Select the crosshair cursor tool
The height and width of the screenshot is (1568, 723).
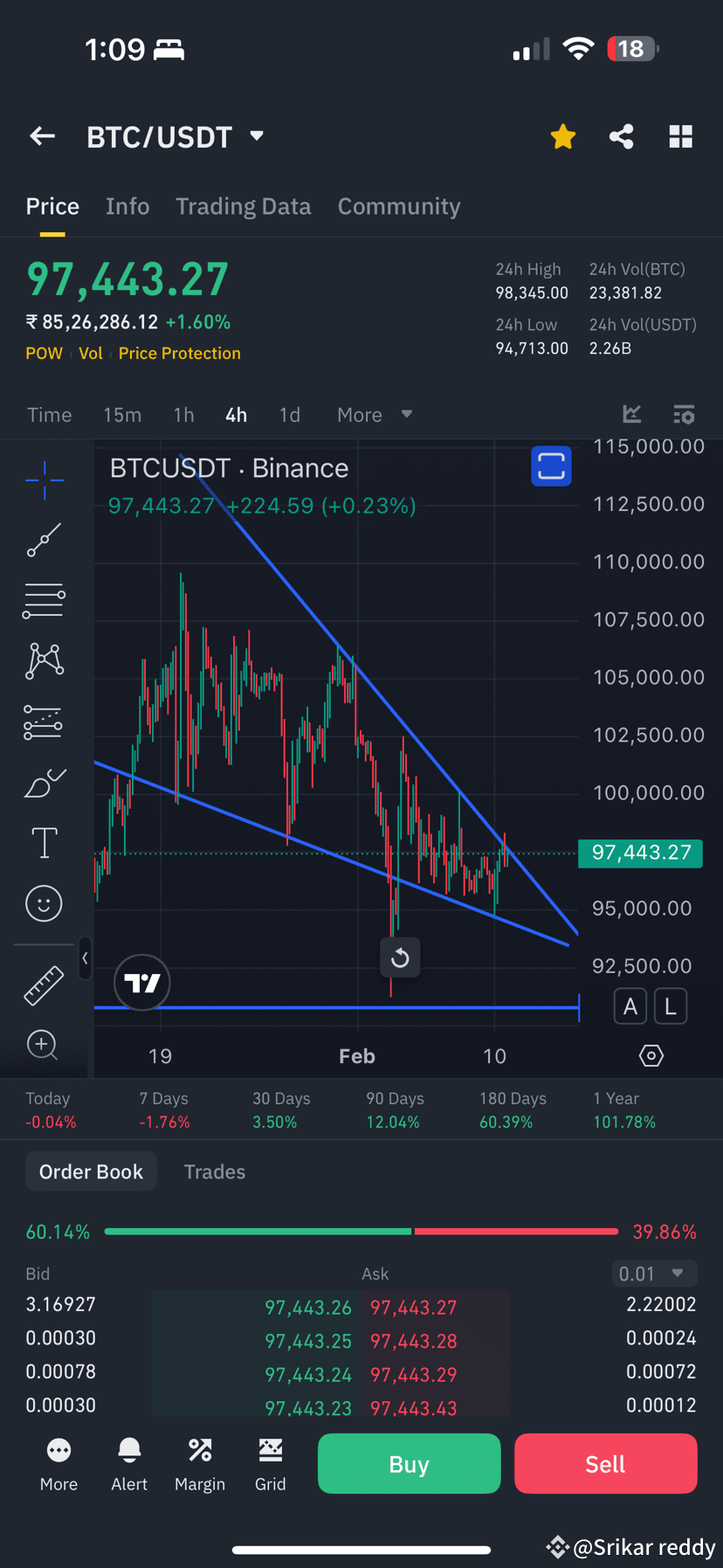click(45, 480)
